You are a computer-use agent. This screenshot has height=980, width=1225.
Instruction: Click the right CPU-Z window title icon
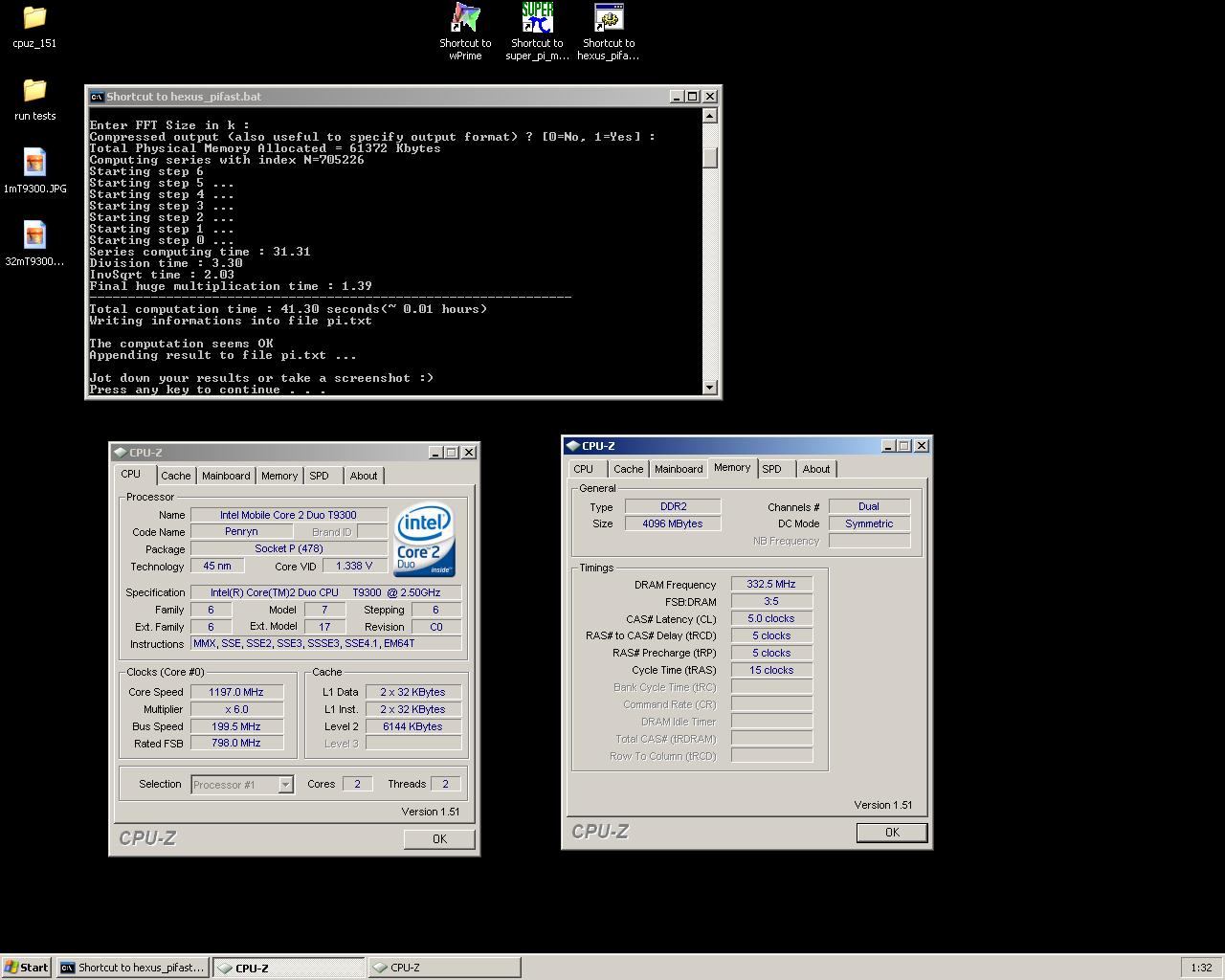point(572,446)
